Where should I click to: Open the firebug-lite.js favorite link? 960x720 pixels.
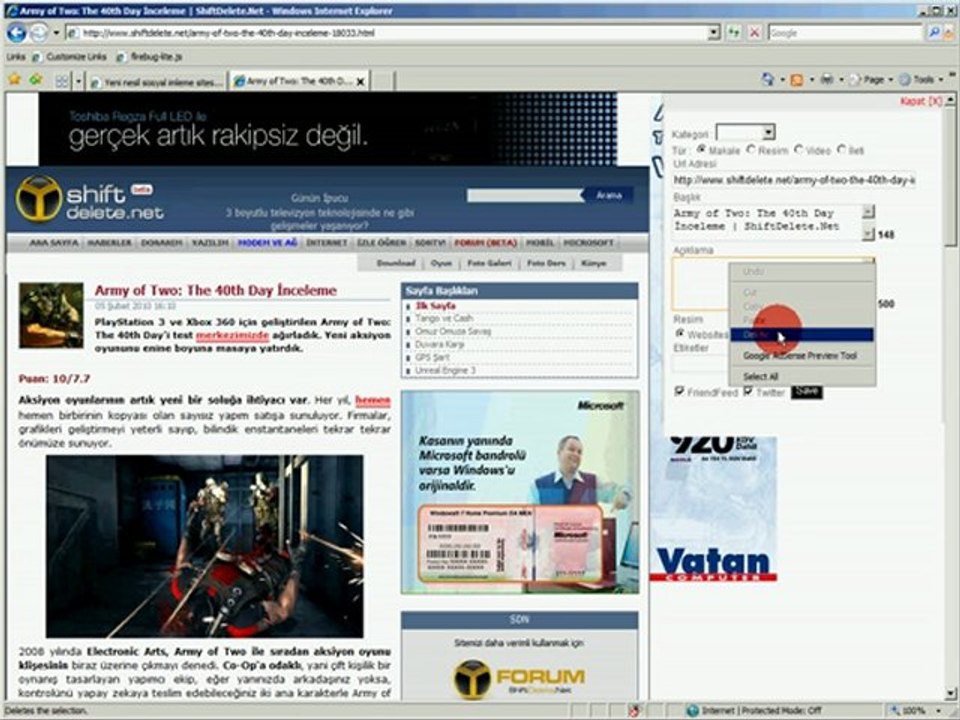(149, 57)
